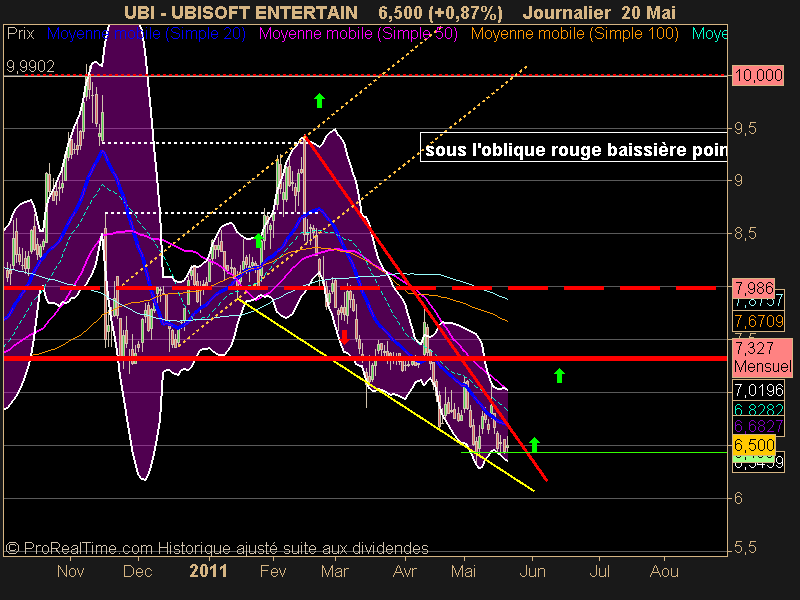
Task: Click the 'Mar' label on the time axis
Action: 335,571
